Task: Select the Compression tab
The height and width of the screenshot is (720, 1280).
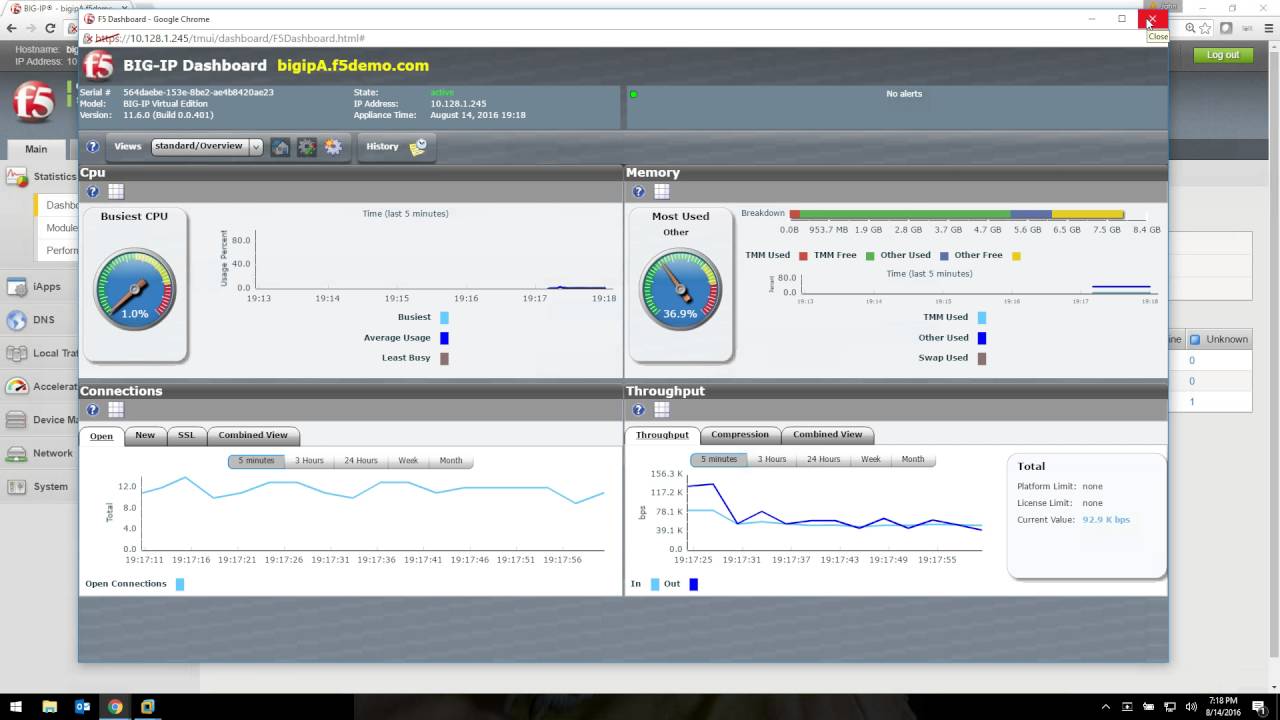Action: click(740, 435)
